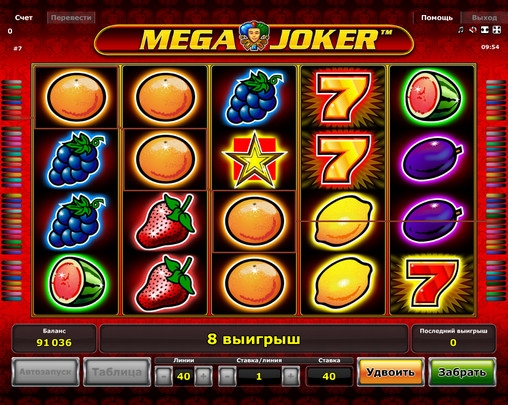Collect winnings with the Забрать button
This screenshot has height=405, width=508.
pos(462,372)
